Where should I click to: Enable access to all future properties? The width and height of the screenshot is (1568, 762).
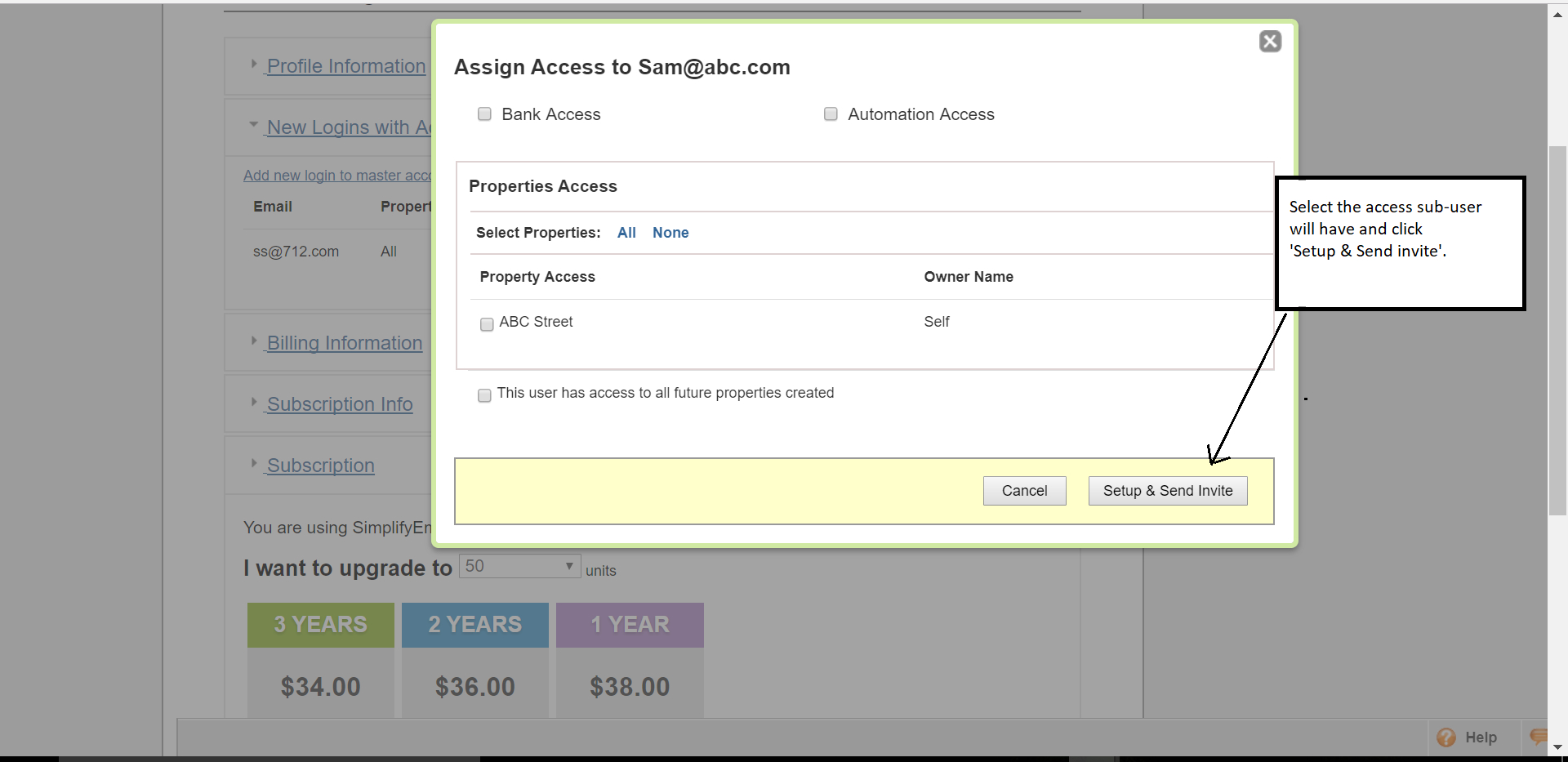click(484, 395)
